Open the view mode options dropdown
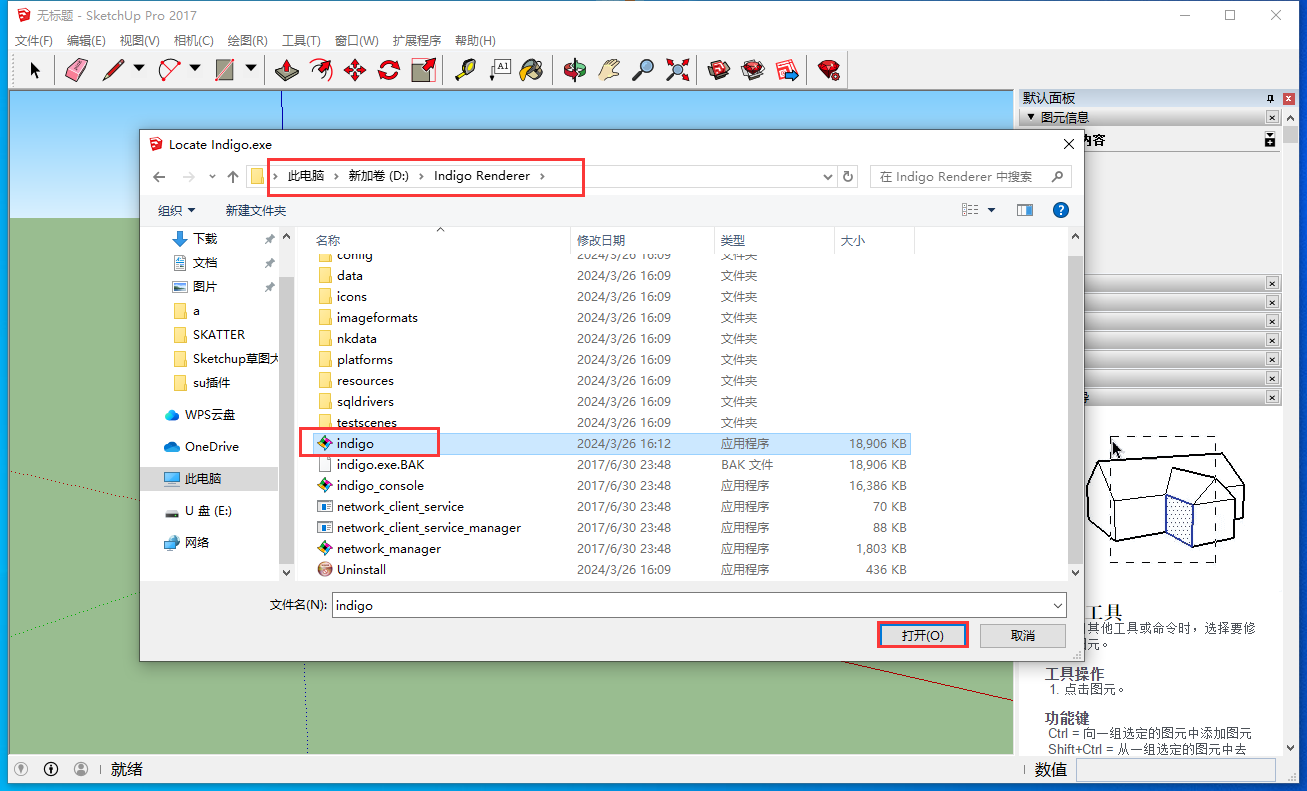Screen dimensions: 1307x791 point(992,210)
